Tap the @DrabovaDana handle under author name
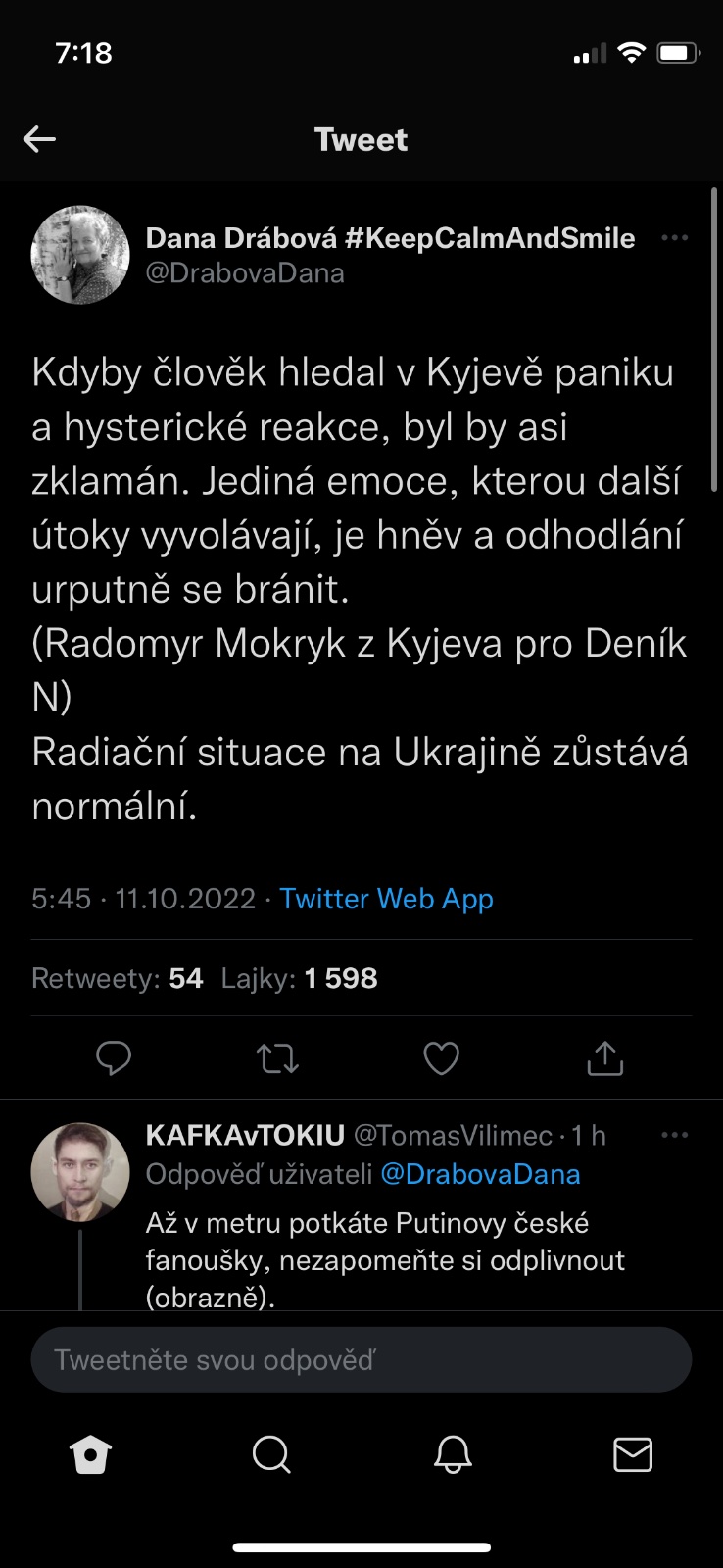Image resolution: width=723 pixels, height=1568 pixels. tap(245, 272)
